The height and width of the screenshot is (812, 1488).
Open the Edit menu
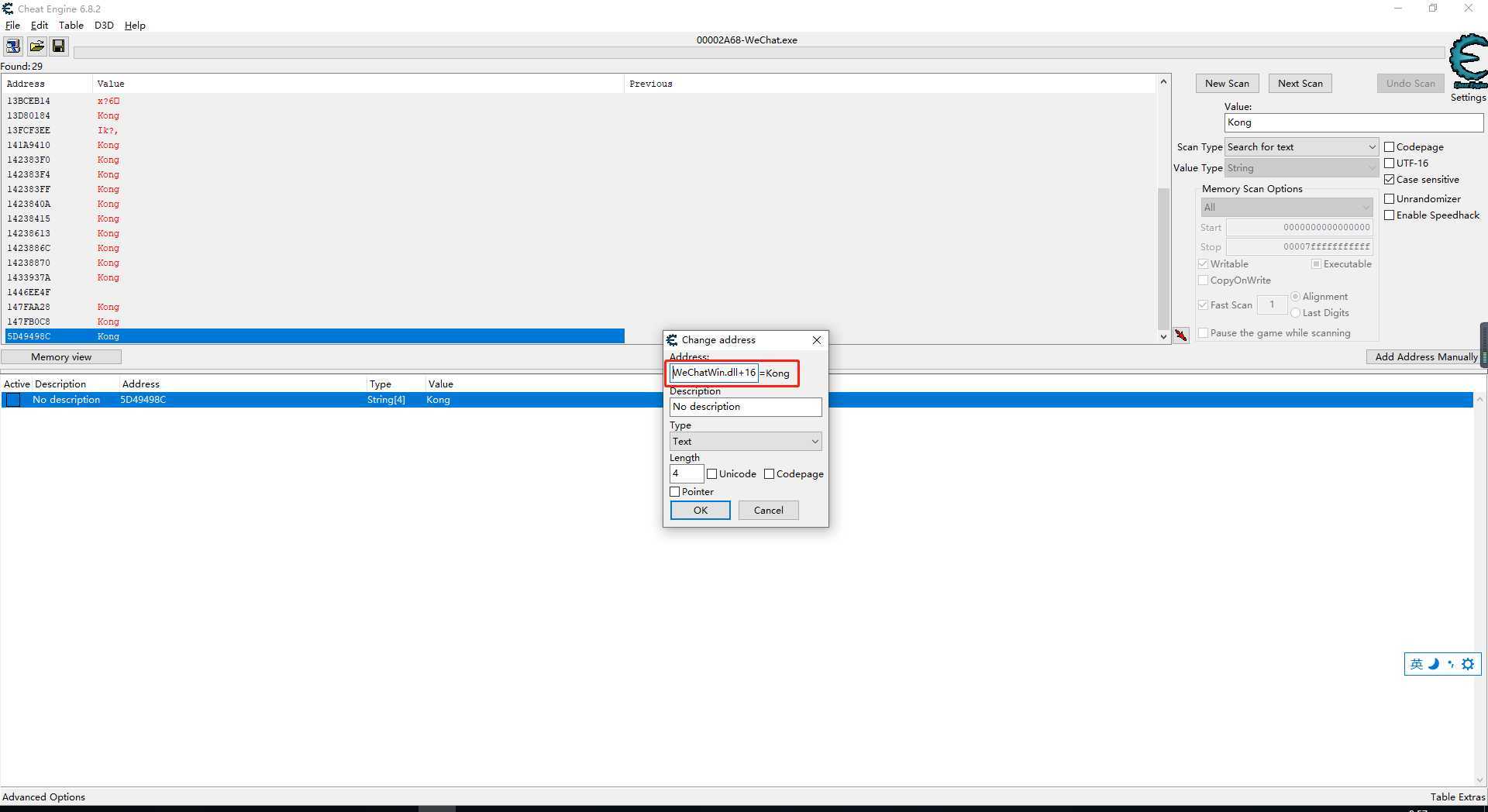39,26
